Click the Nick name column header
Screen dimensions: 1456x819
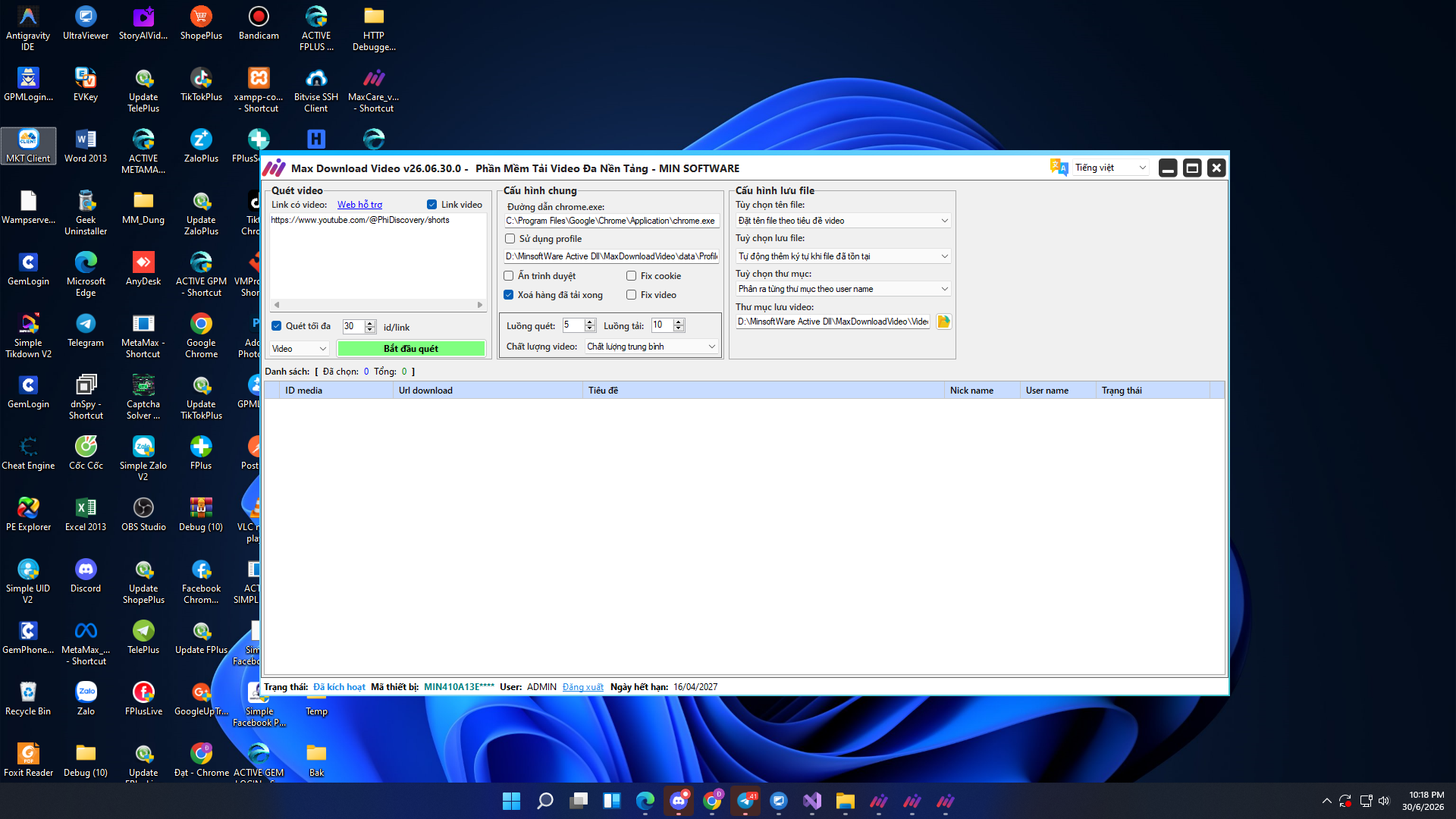tap(982, 391)
